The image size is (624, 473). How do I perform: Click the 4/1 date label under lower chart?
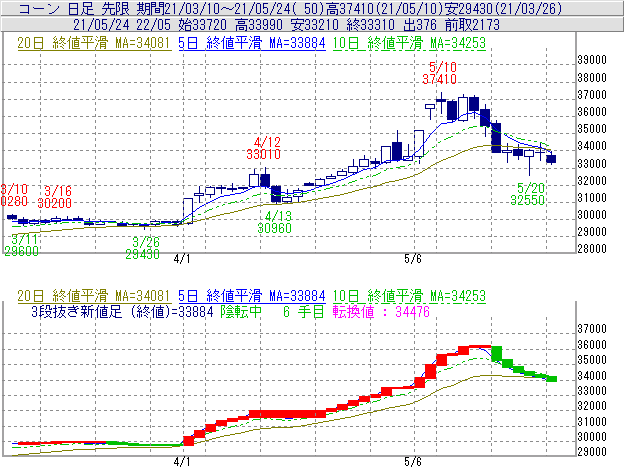(x=182, y=462)
